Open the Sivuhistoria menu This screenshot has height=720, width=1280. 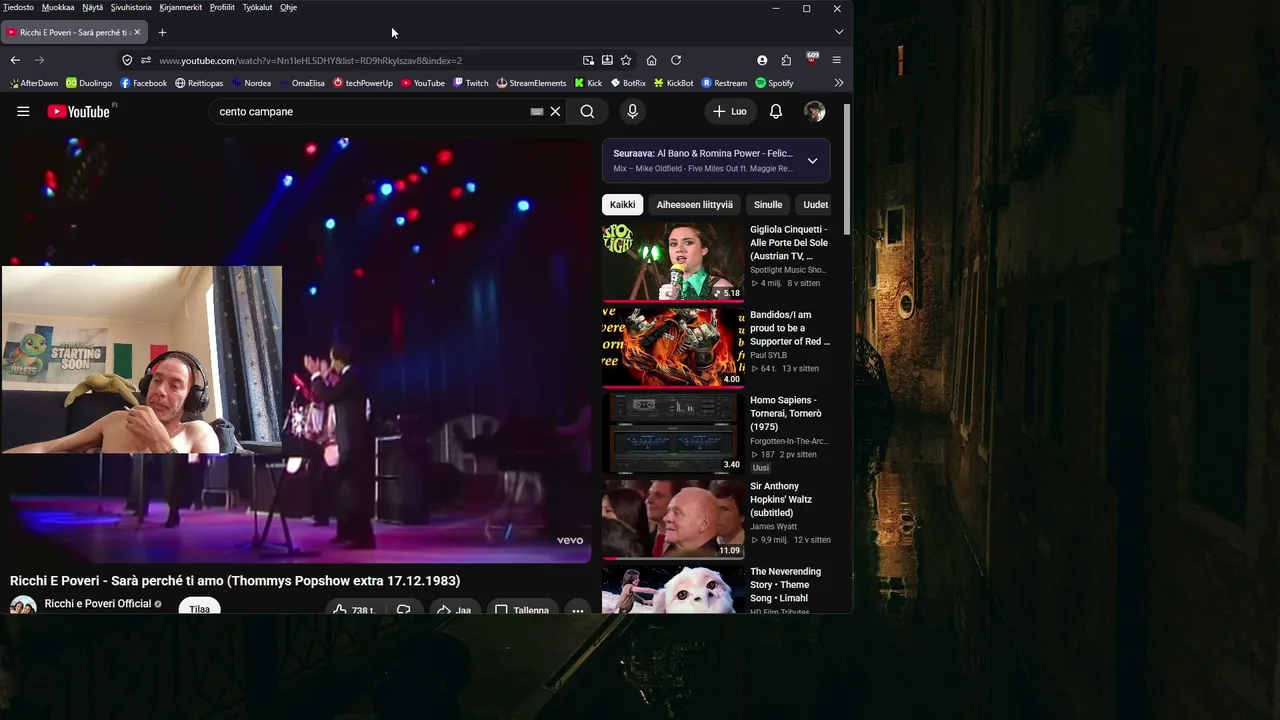click(x=131, y=7)
